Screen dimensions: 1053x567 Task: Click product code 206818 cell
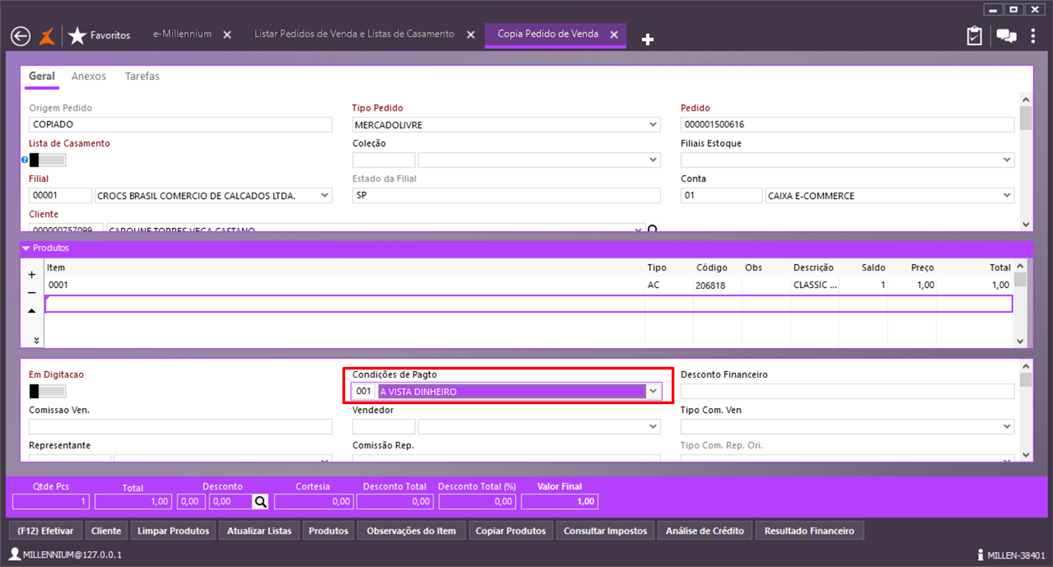710,285
